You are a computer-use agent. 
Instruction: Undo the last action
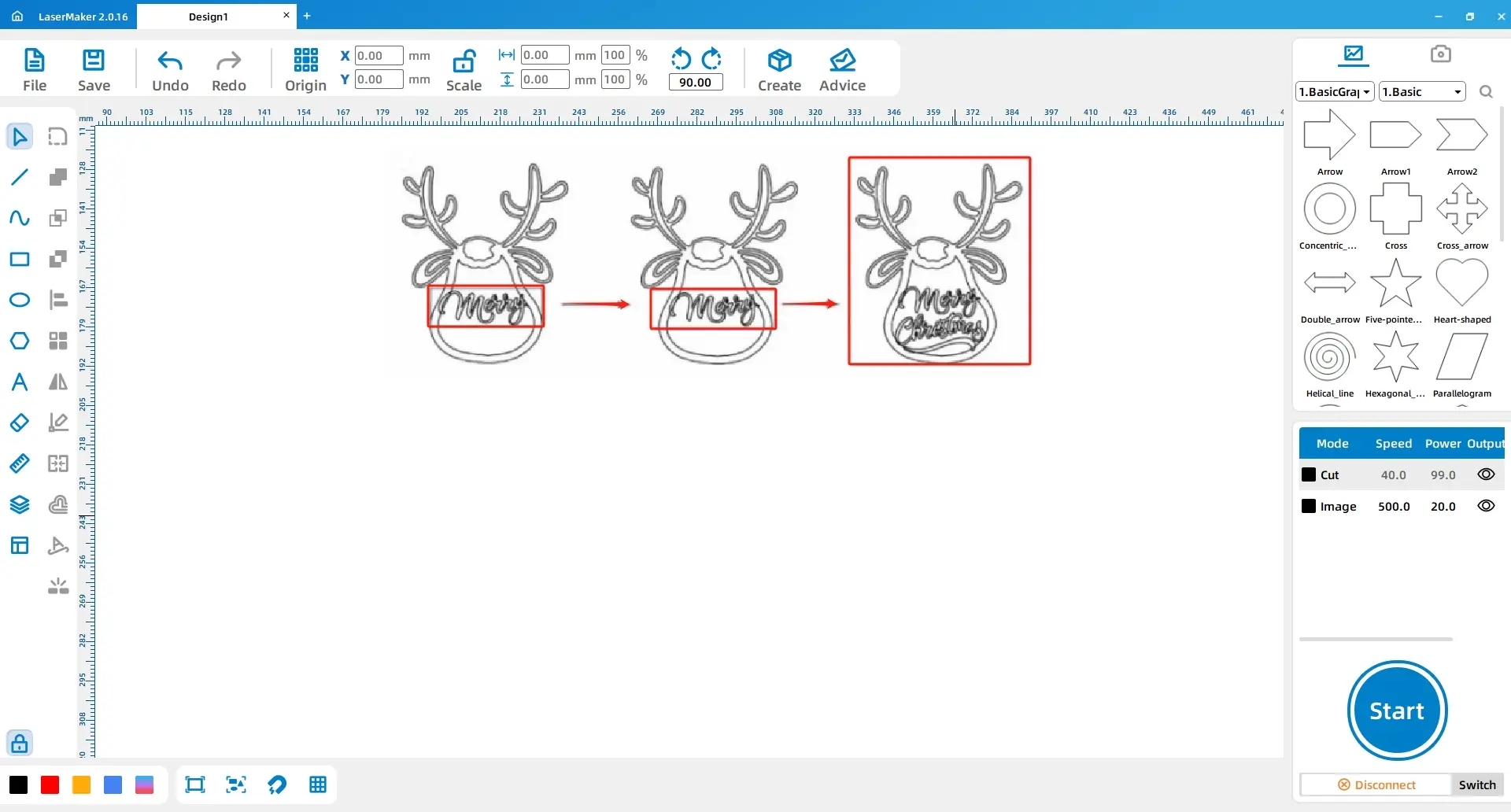click(x=170, y=69)
